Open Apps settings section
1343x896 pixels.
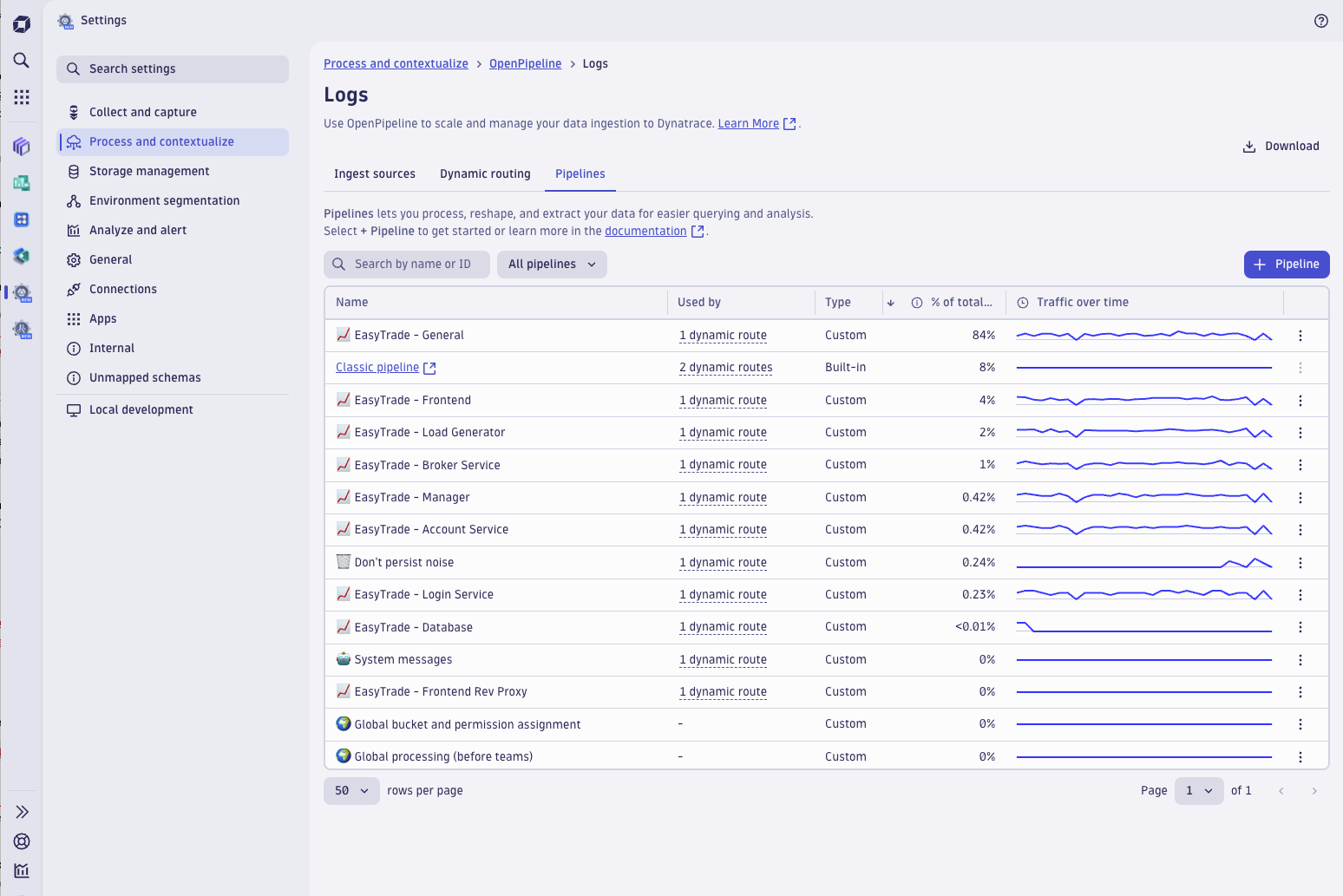[173, 319]
